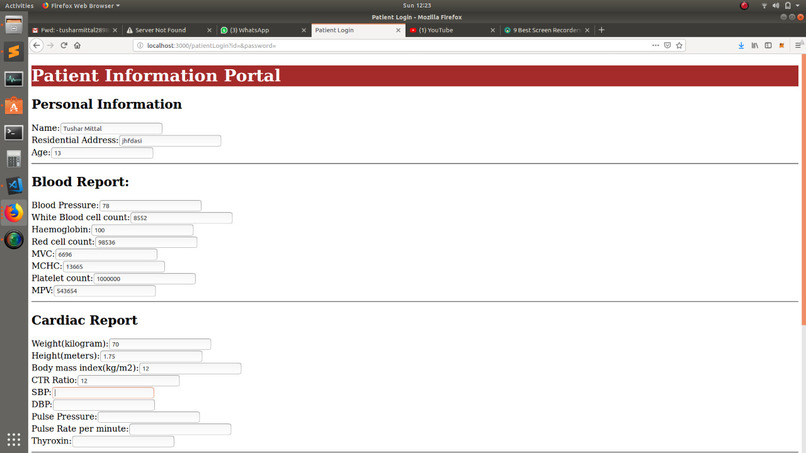806x453 pixels.
Task: Open Sublime Text from the dock
Action: (x=14, y=52)
